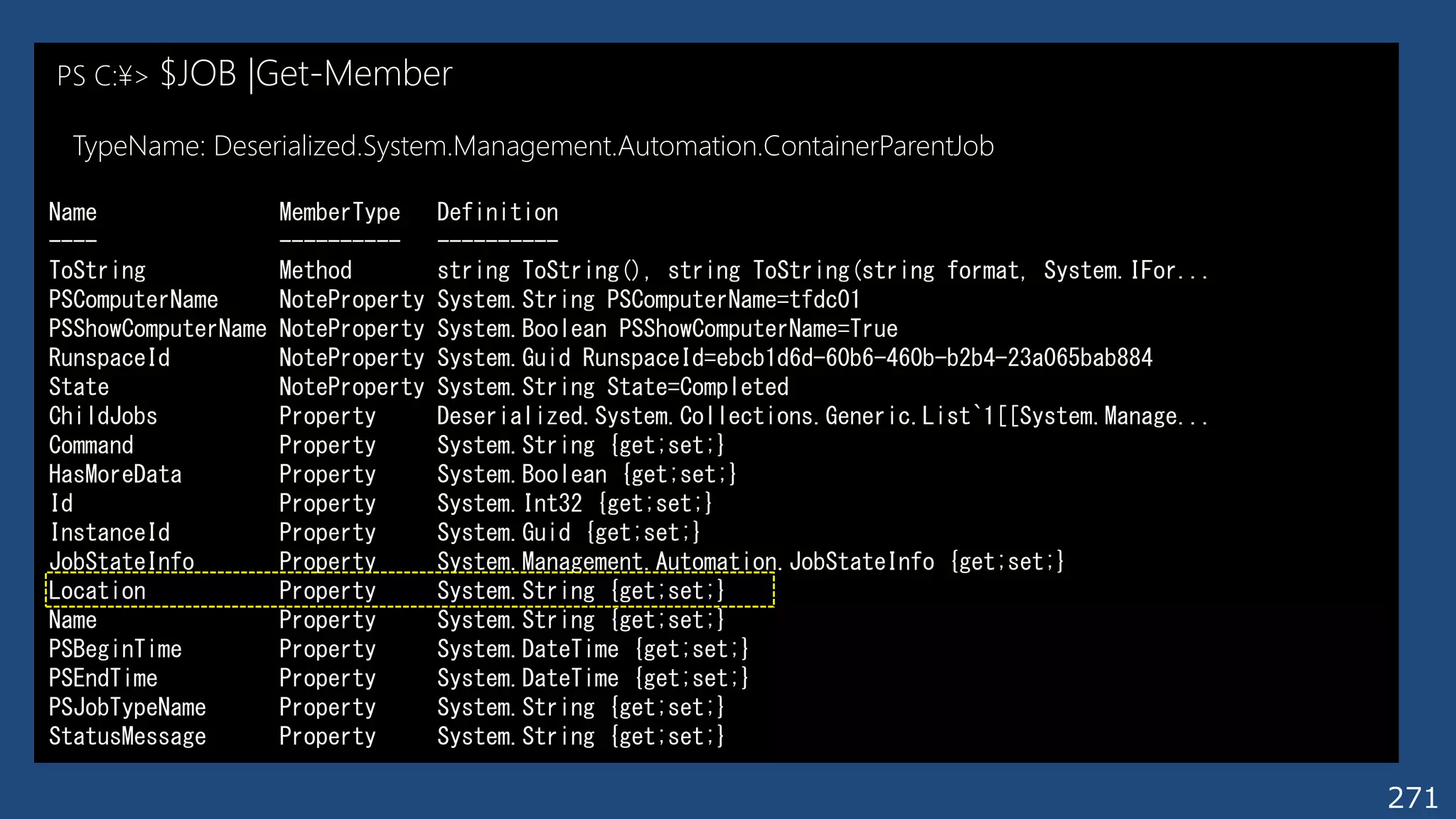Click the PSComputerName entry
Image resolution: width=1456 pixels, height=819 pixels.
coord(133,300)
